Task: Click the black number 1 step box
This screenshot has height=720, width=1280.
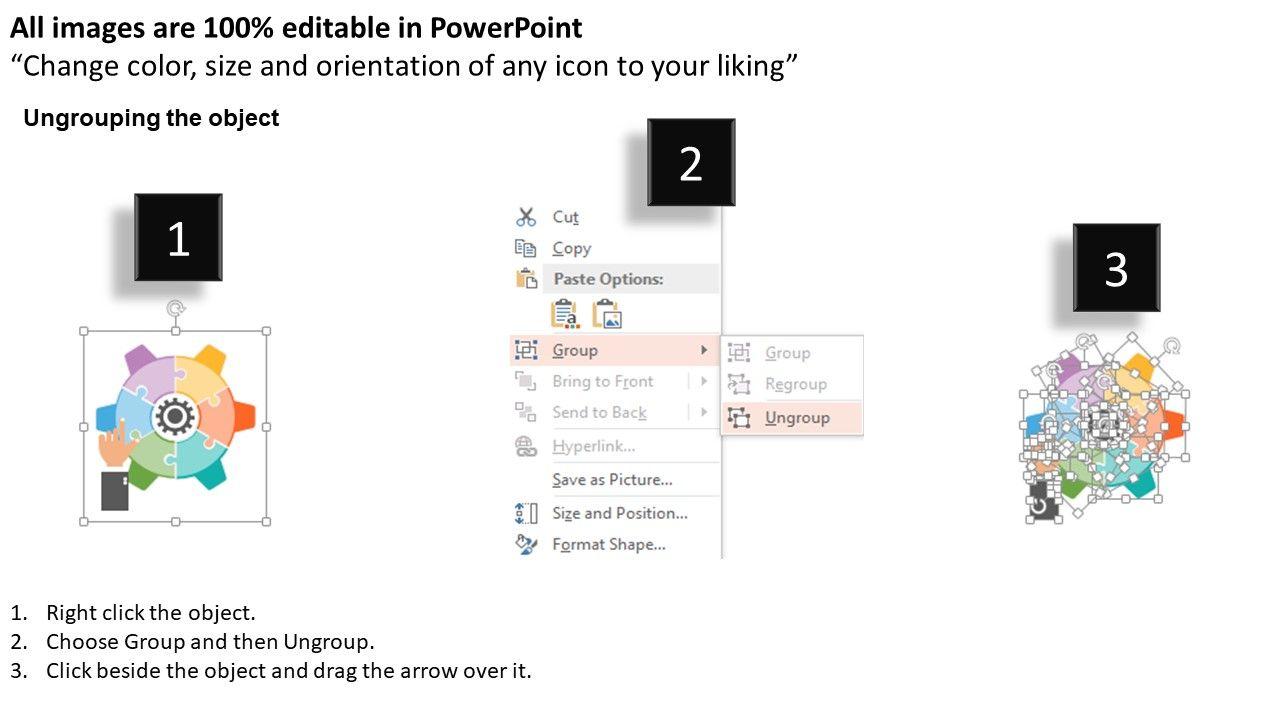Action: tap(178, 238)
